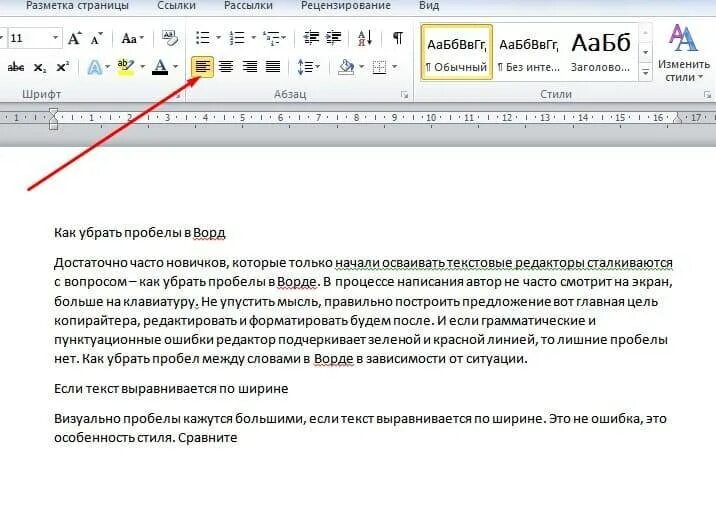716x513 pixels.
Task: Apply strikethrough with the abc button
Action: 16,67
